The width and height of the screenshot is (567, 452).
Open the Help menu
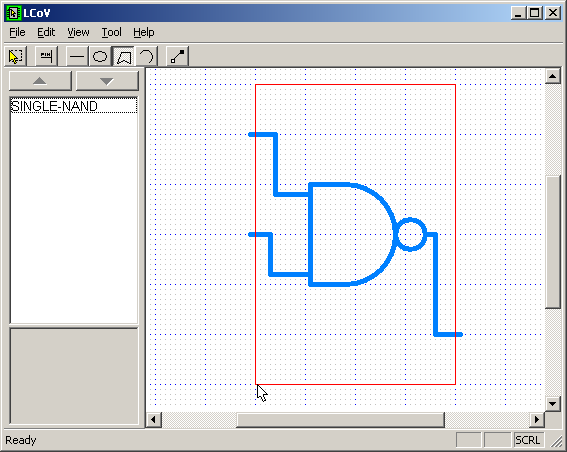click(x=144, y=33)
